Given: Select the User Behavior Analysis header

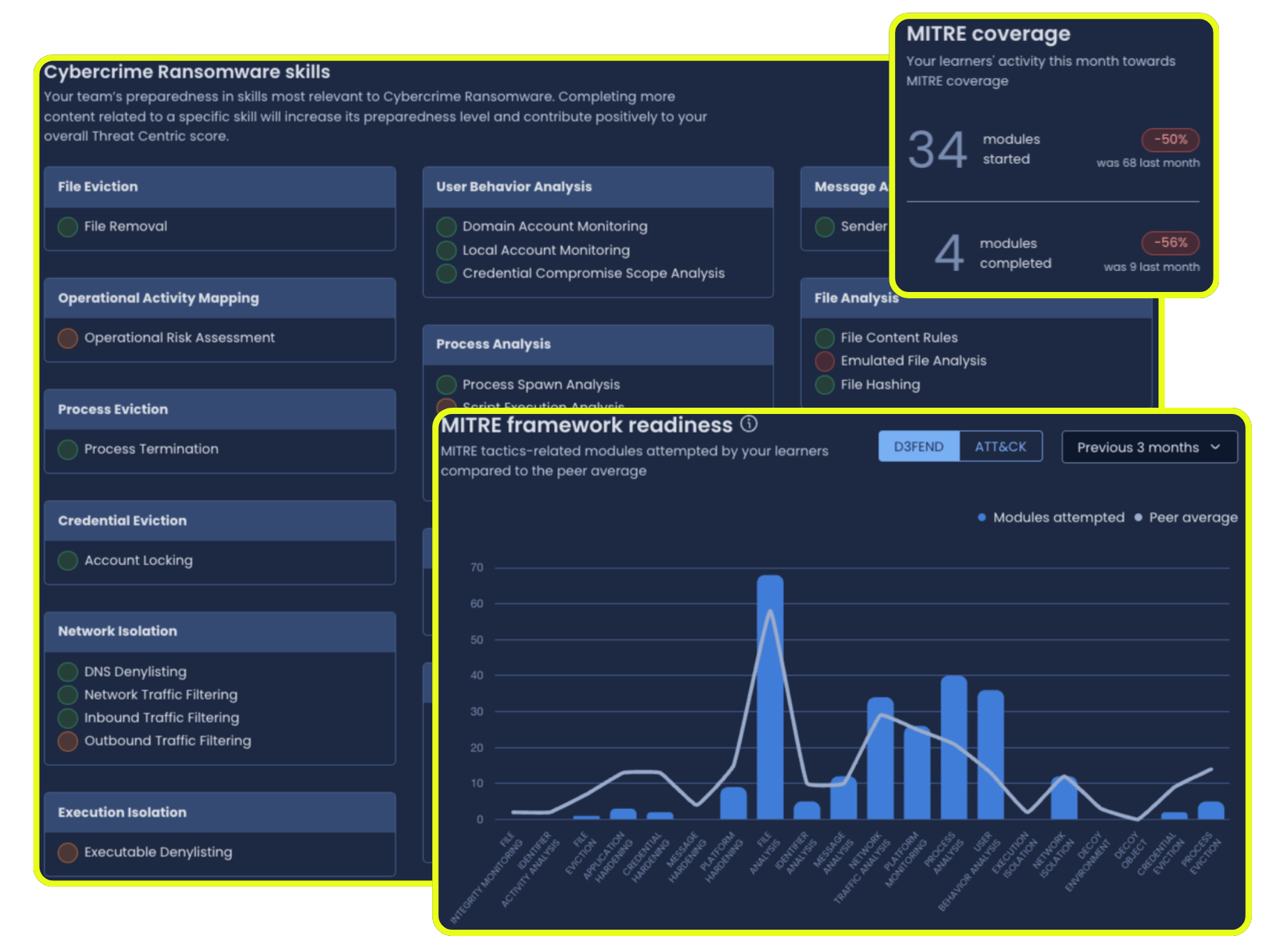Looking at the screenshot, I should pos(598,187).
